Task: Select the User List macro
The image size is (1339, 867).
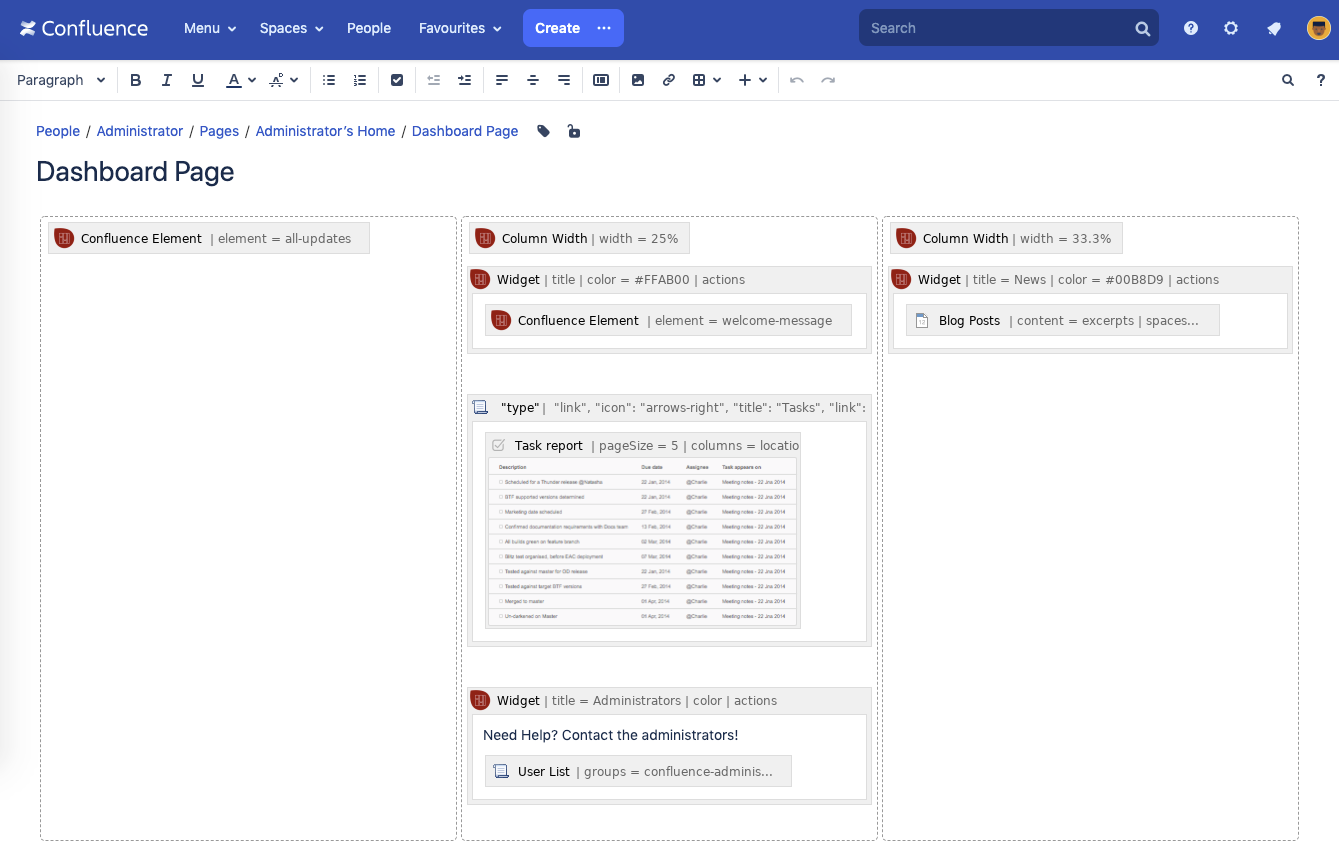Action: 638,771
